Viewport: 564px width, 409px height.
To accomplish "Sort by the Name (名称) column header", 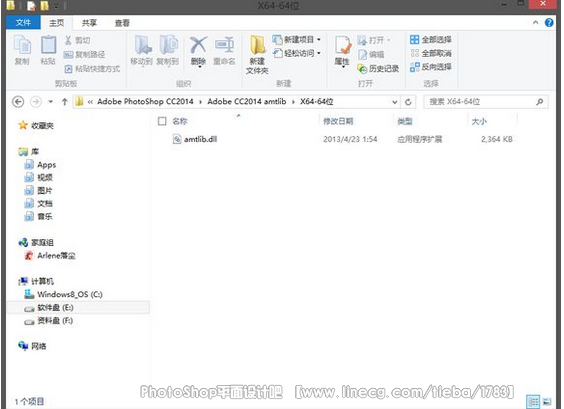I will point(180,121).
